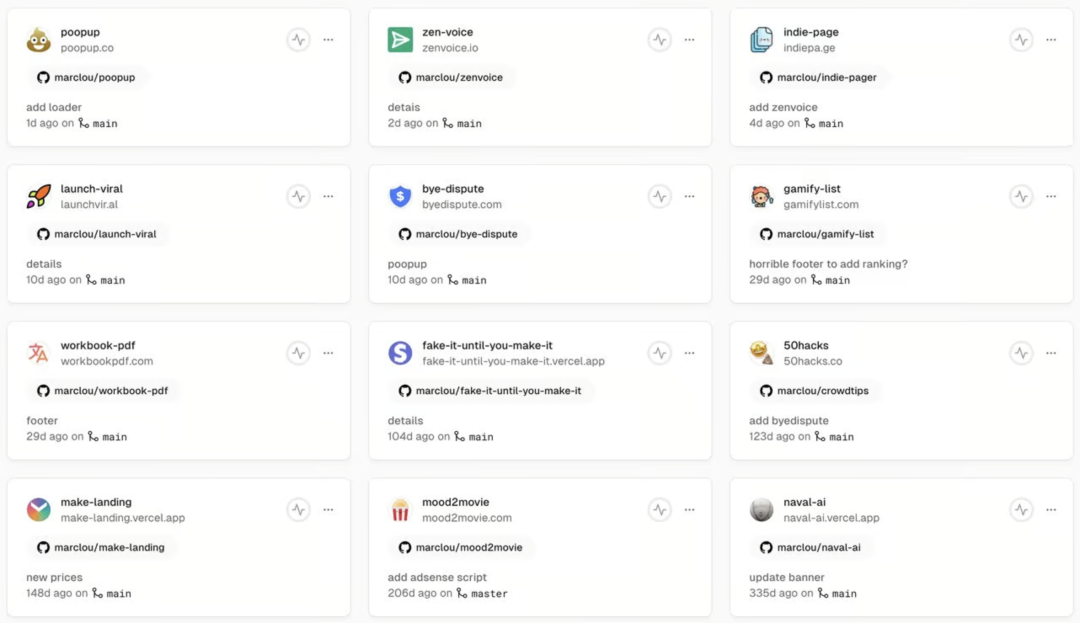Open the marclou/zenvoice repository link
Viewport: 1080px width, 623px height.
point(451,77)
